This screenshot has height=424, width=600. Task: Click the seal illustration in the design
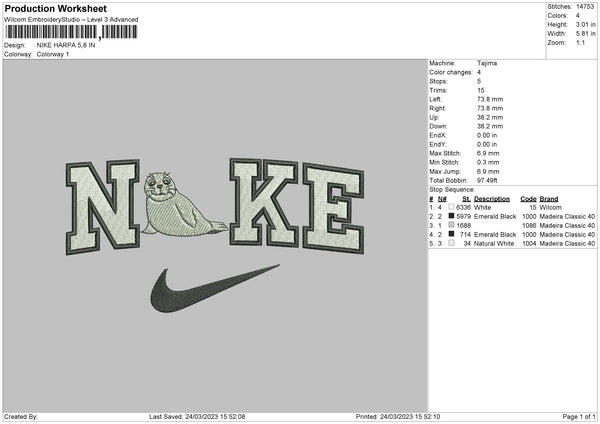click(184, 204)
